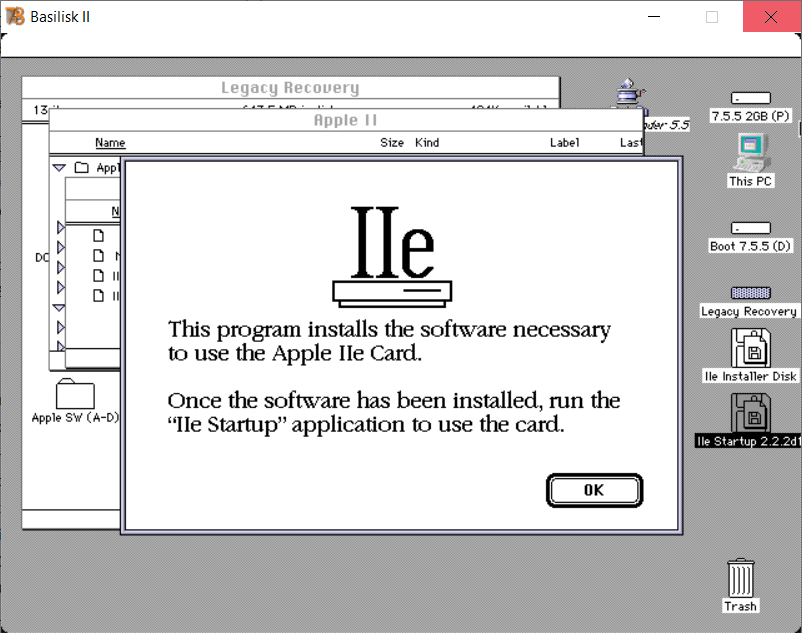Screen dimensions: 802x633
Task: Activate the Apple II window title bar
Action: (x=346, y=121)
